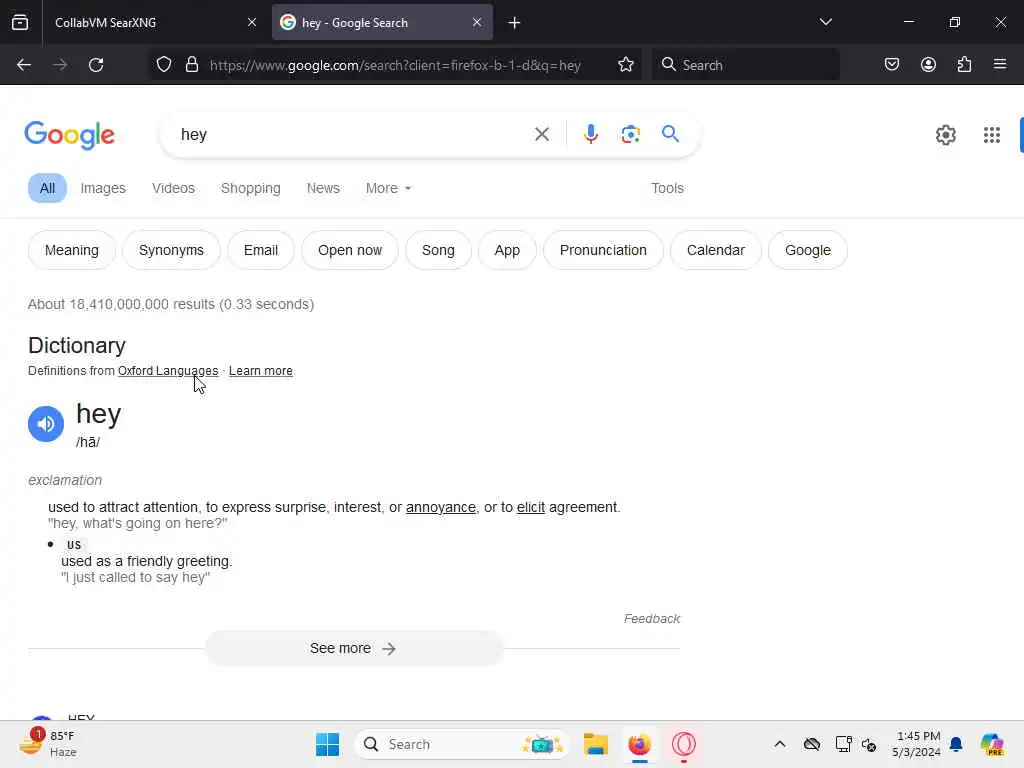
Task: Open Copilot preview icon in taskbar
Action: [x=992, y=744]
